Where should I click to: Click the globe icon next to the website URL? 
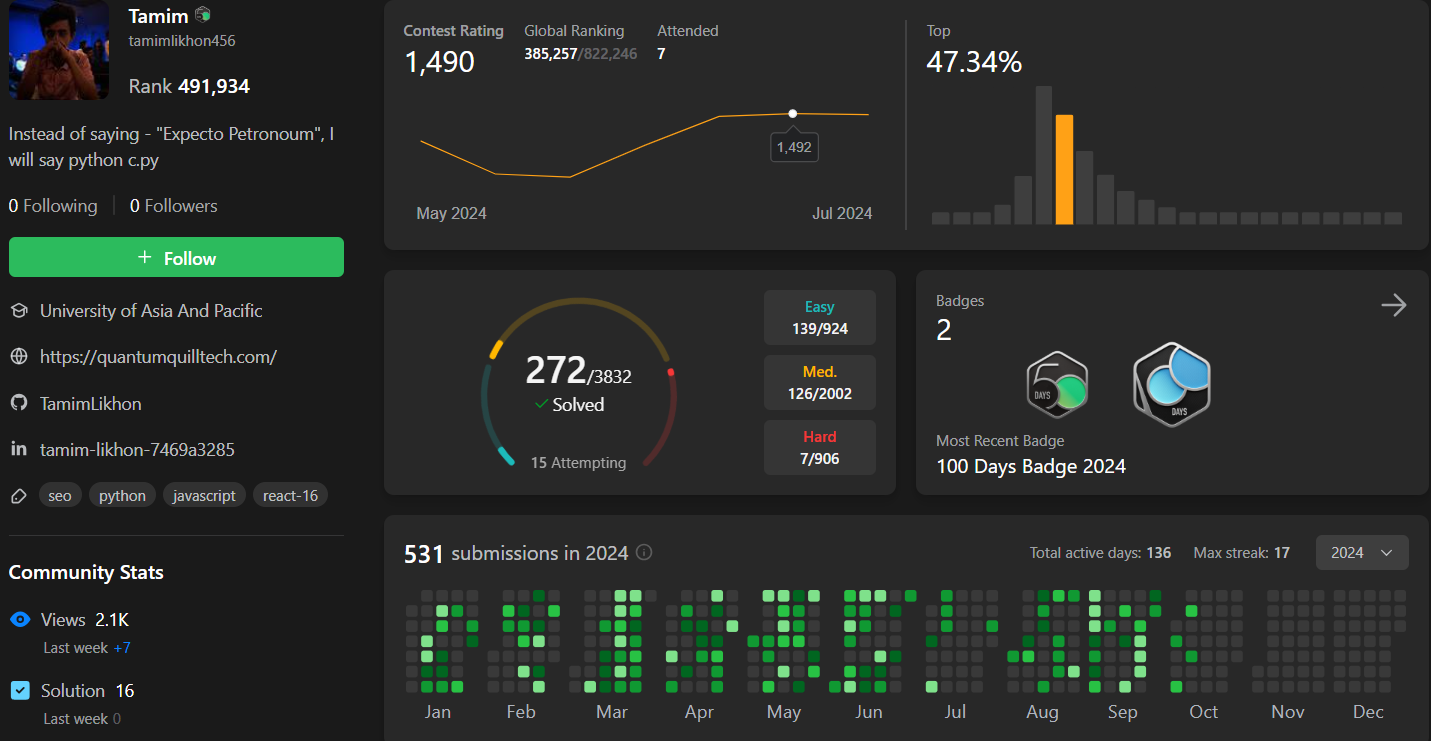19,356
